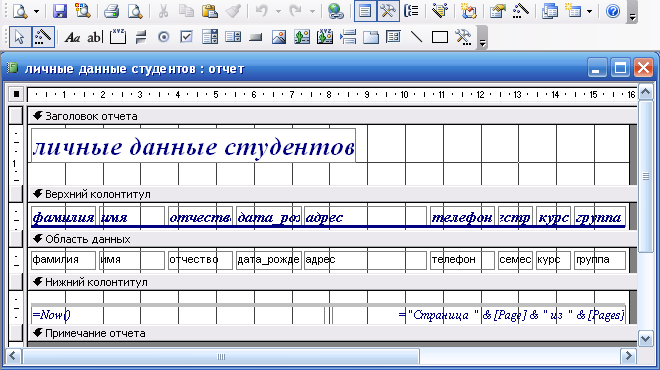Open the Undo history dropdown arrow
The image size is (660, 370).
278,11
